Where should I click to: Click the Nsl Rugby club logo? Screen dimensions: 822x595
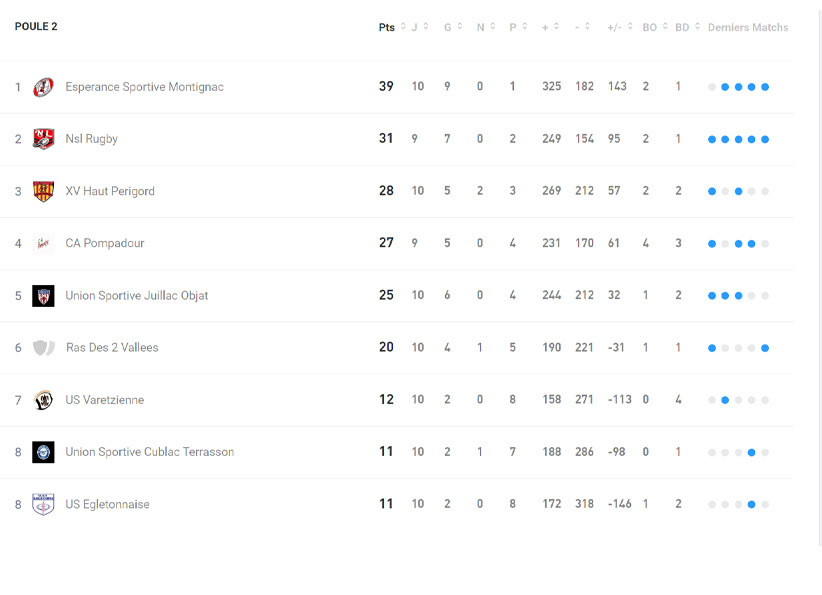click(43, 139)
